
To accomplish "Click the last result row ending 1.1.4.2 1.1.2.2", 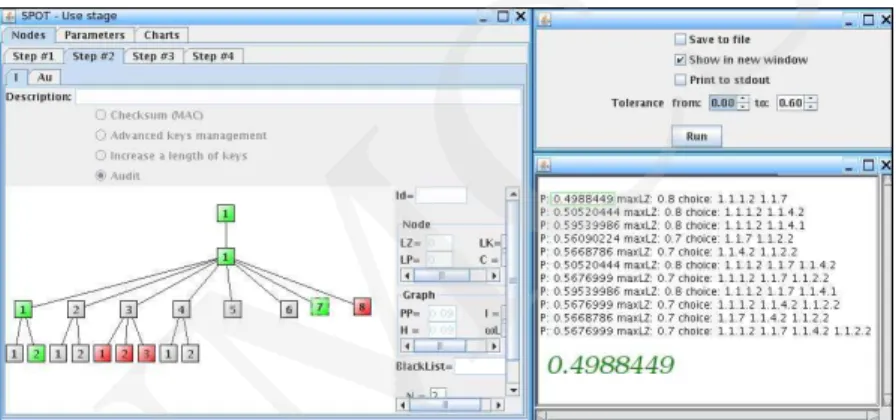I will click(705, 331).
